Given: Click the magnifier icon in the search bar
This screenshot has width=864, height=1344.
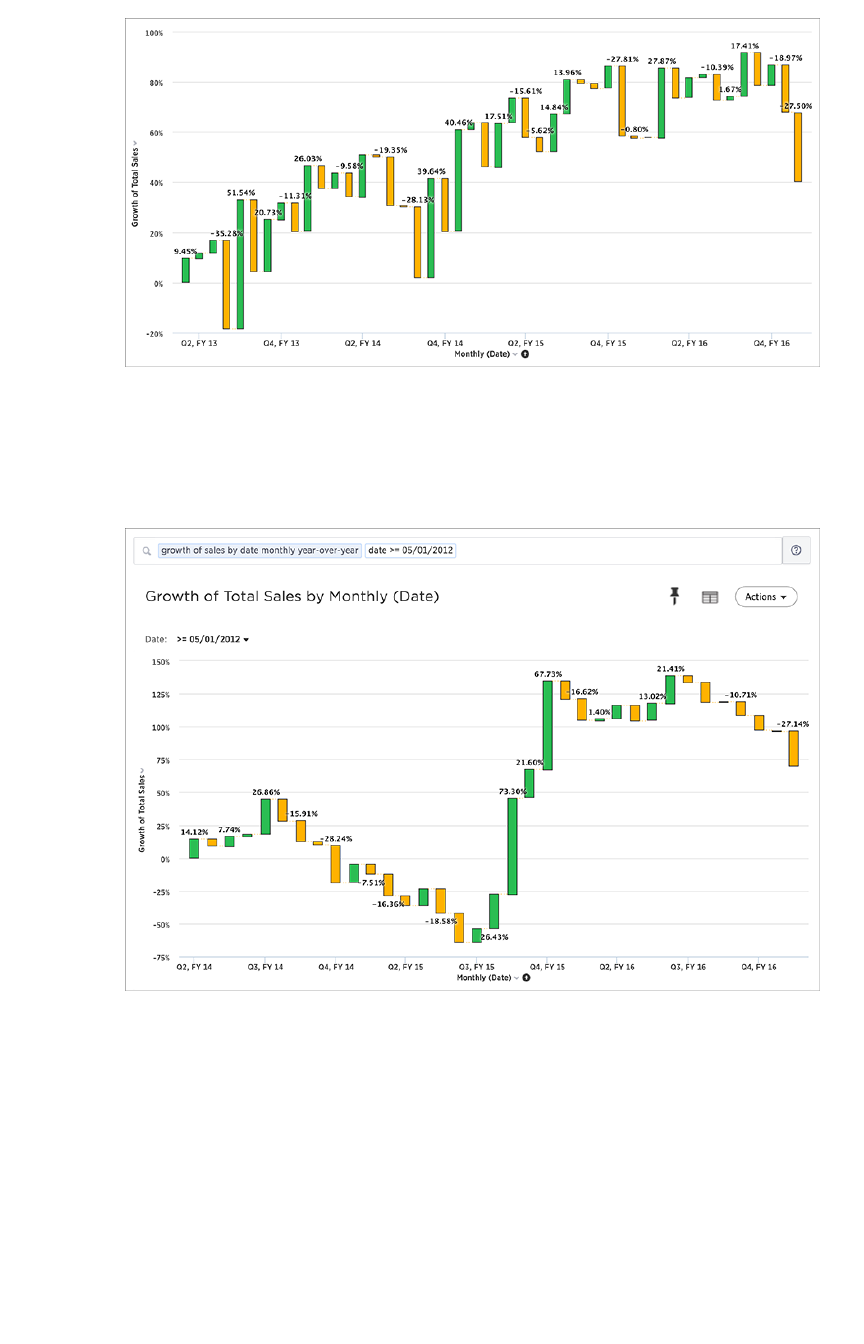Looking at the screenshot, I should point(147,551).
